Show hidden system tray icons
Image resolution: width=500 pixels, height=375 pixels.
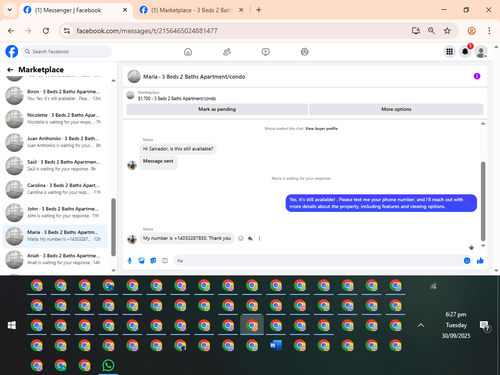[421, 325]
